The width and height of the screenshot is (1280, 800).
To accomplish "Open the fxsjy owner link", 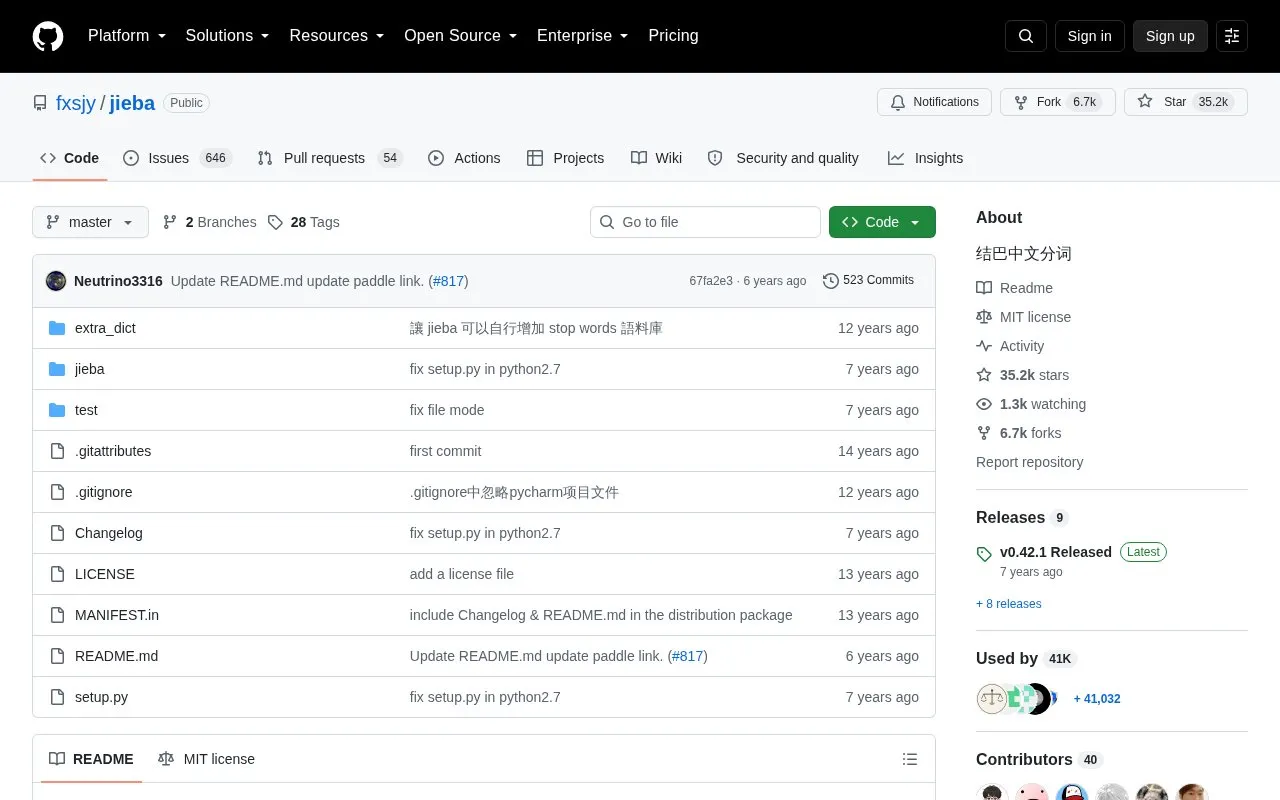I will [x=76, y=103].
